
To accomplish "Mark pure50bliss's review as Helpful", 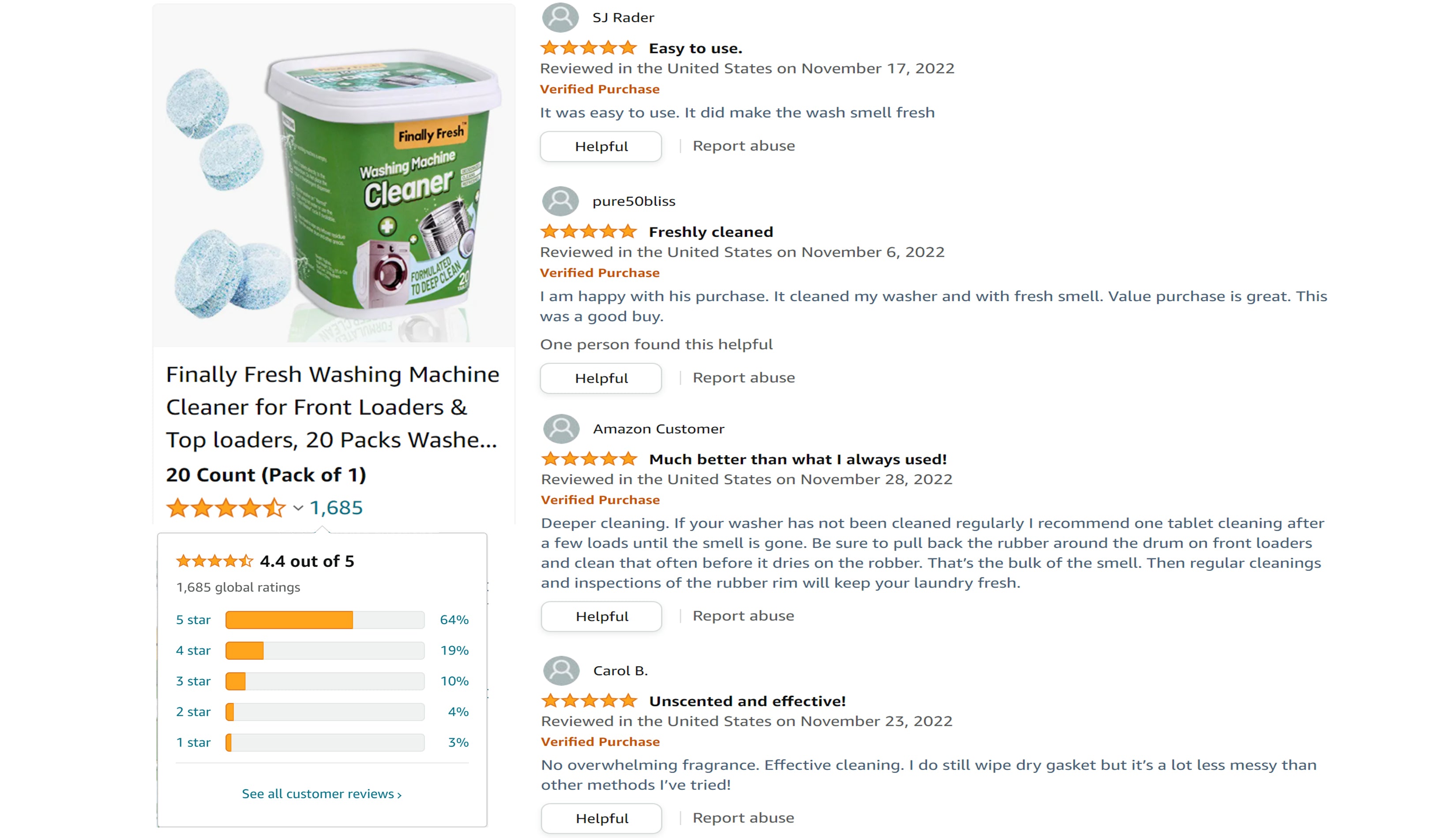I will click(x=600, y=378).
